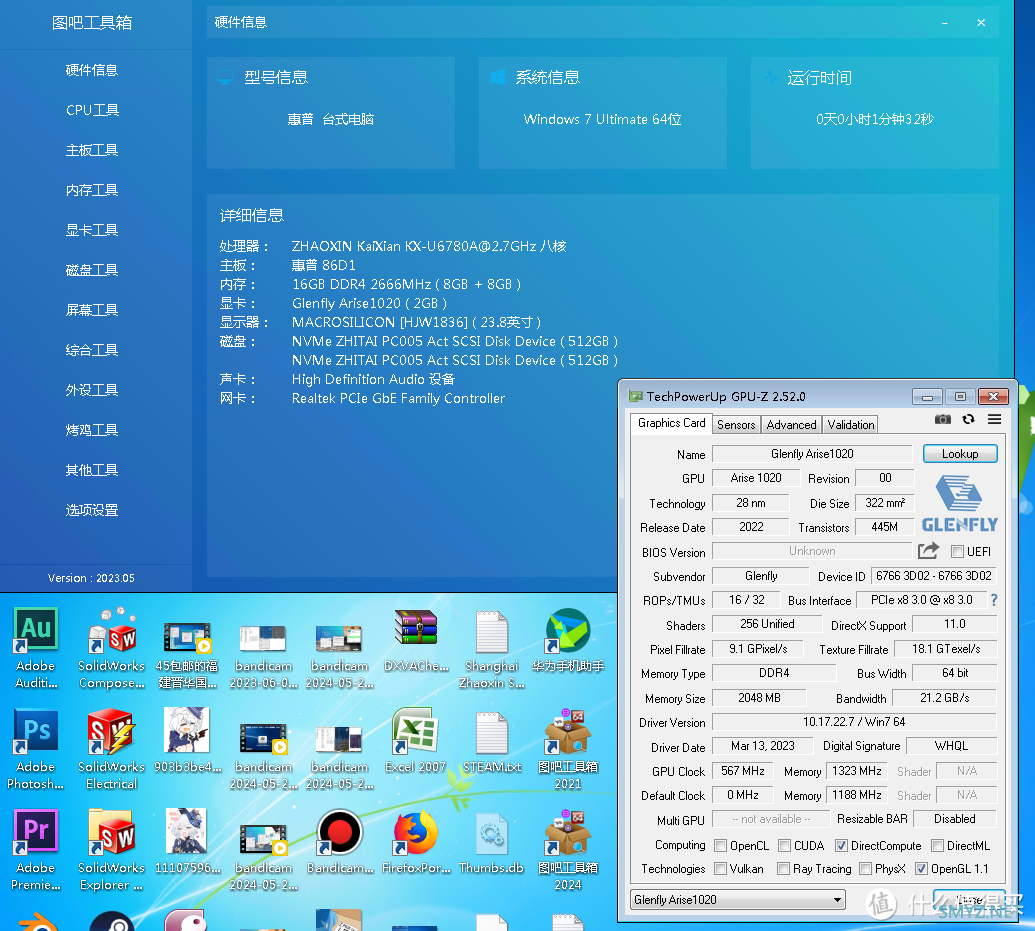Click the GLENFLY vendor logo
Screen dimensions: 1035x931
point(960,504)
